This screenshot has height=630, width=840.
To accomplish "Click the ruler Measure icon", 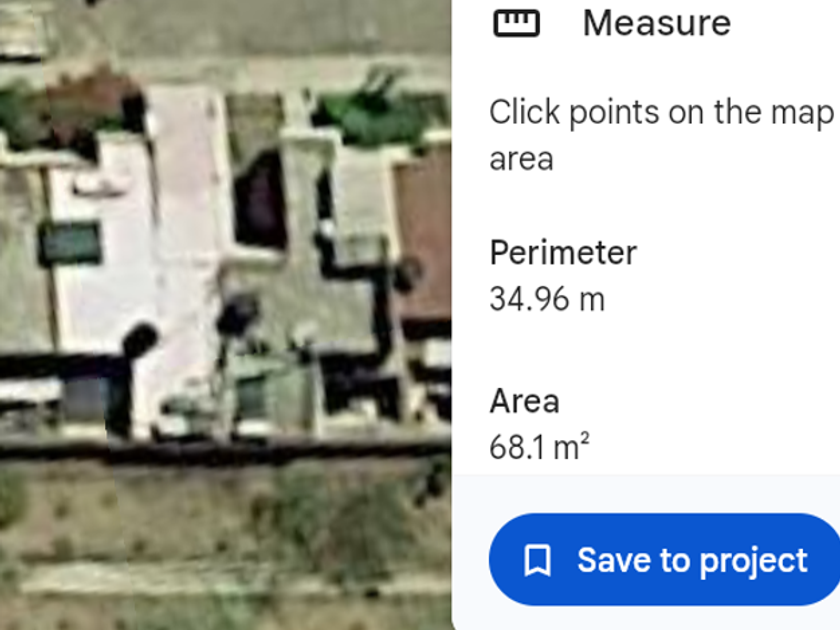I will pos(516,23).
